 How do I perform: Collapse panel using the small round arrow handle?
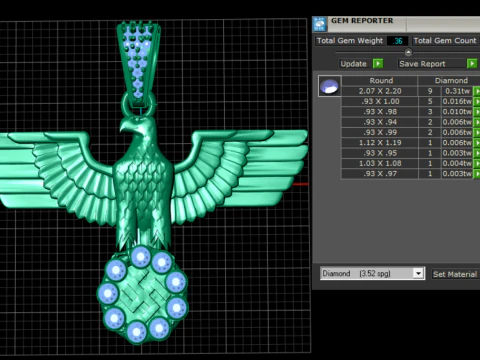click(x=408, y=52)
